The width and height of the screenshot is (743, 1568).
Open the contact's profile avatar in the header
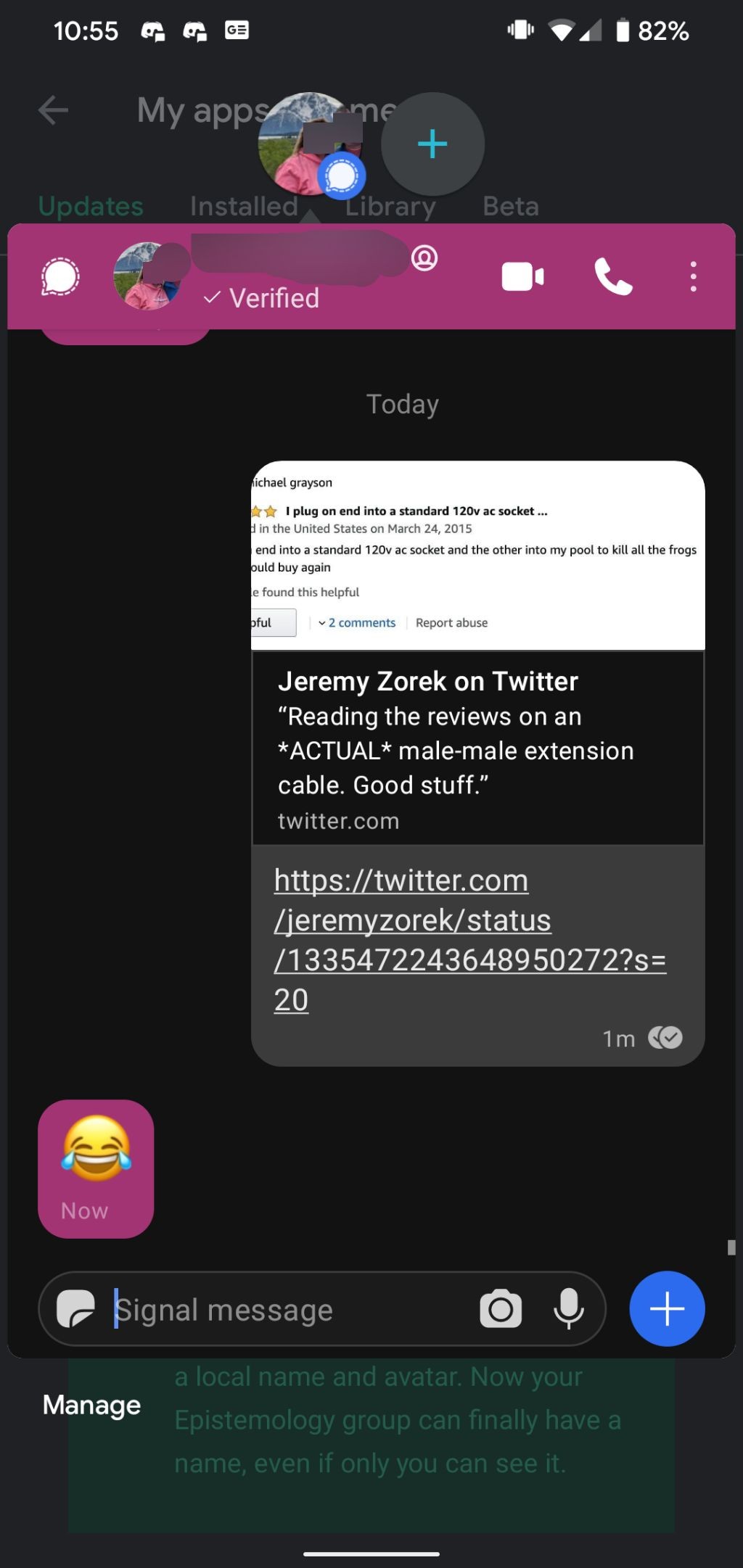[149, 276]
